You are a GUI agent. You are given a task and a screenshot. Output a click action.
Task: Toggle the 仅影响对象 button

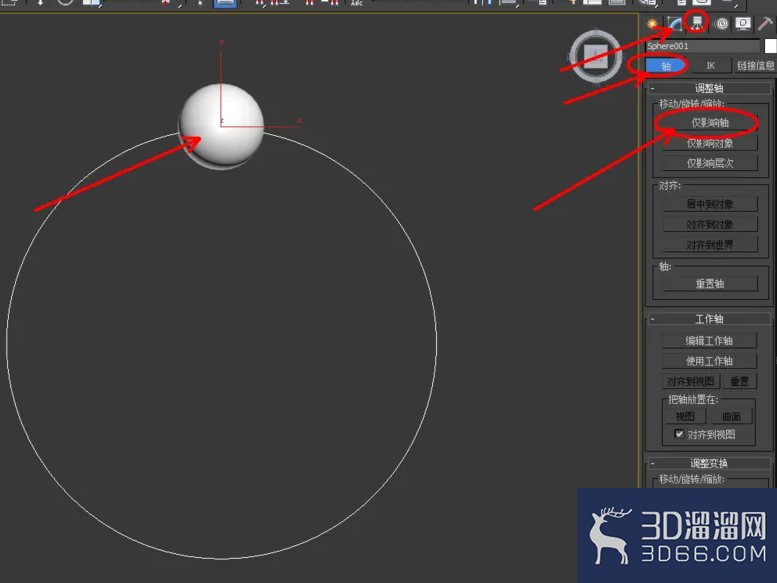pos(710,143)
